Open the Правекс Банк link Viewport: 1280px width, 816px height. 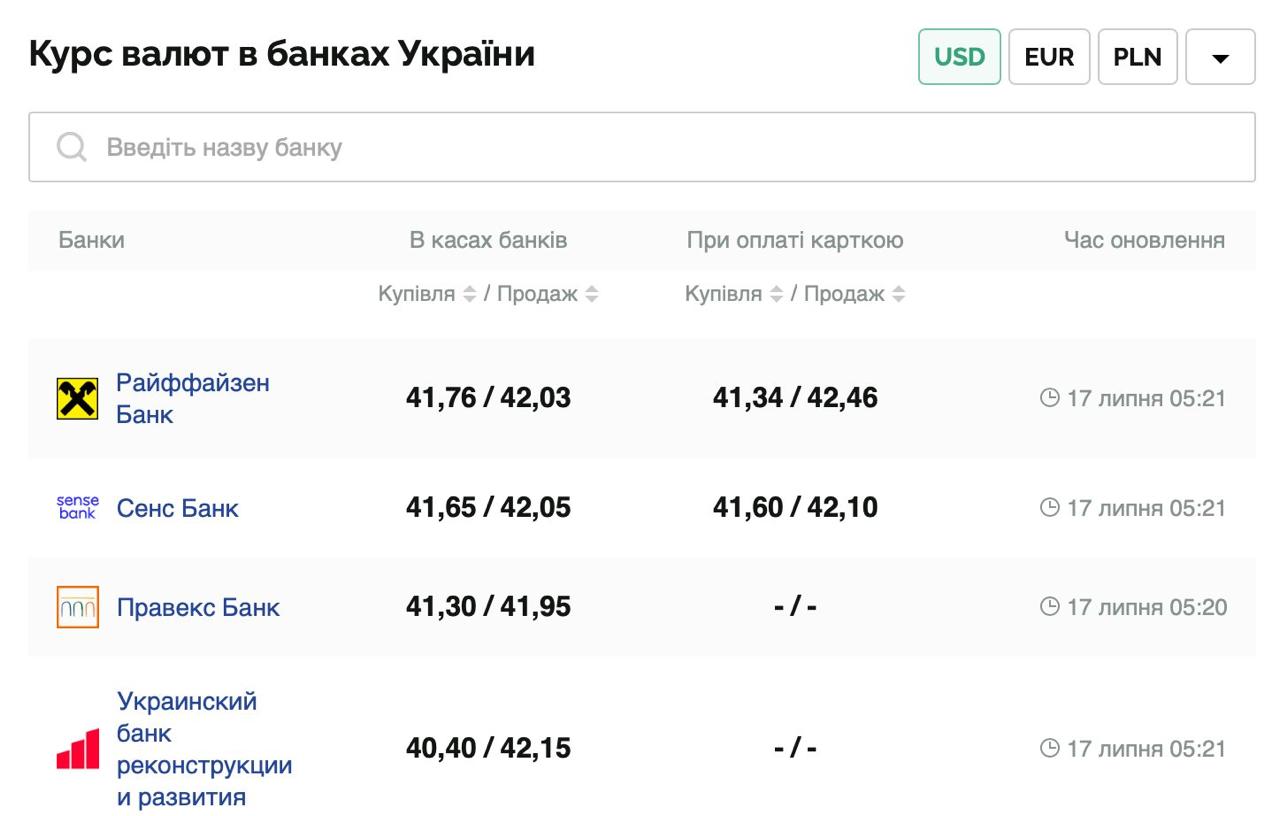click(198, 608)
